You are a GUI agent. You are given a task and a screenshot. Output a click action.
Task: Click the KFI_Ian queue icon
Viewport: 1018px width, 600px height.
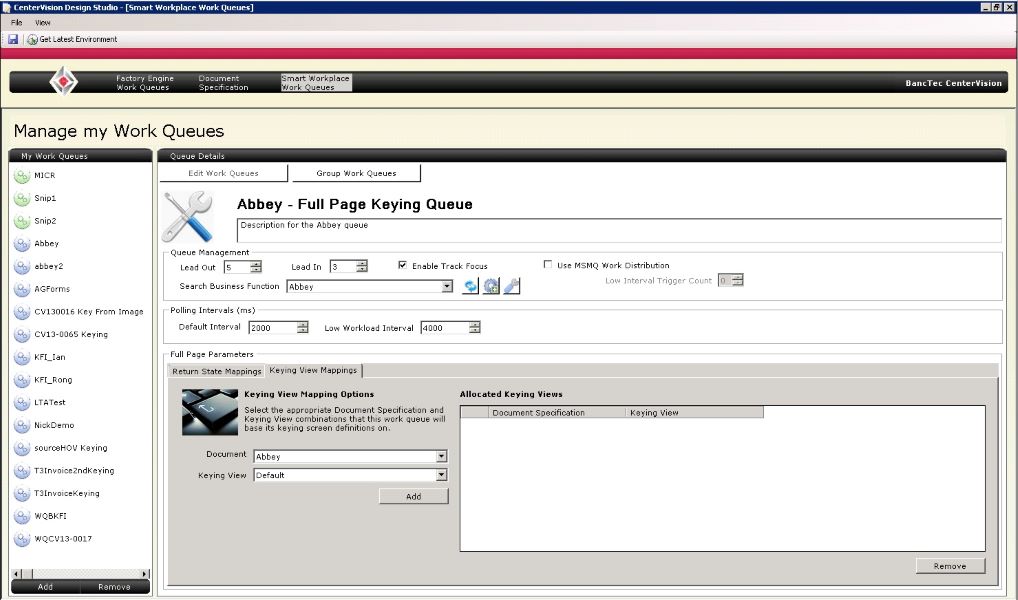(22, 358)
